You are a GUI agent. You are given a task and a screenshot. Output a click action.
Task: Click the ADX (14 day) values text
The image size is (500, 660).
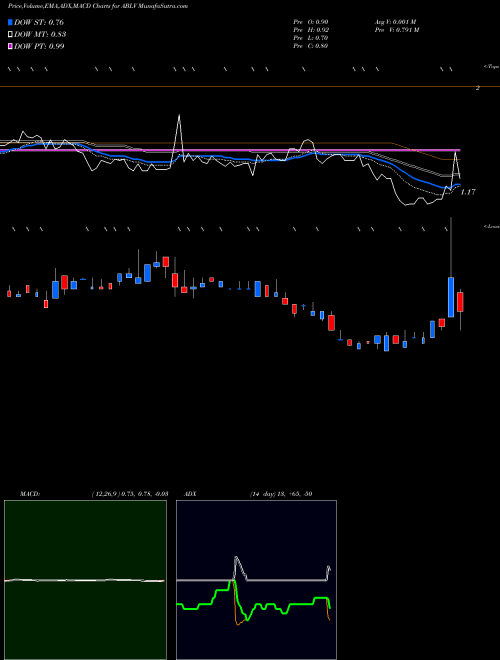click(x=281, y=494)
